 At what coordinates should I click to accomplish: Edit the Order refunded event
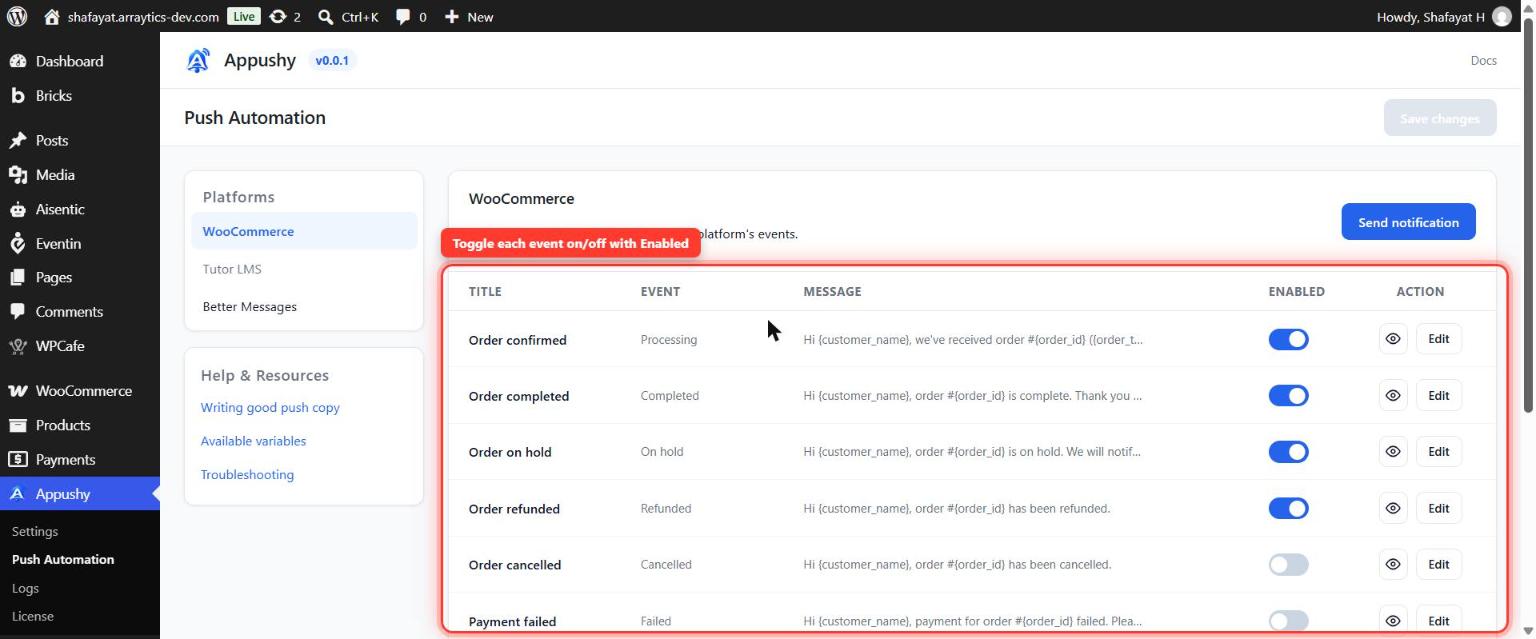pos(1439,508)
